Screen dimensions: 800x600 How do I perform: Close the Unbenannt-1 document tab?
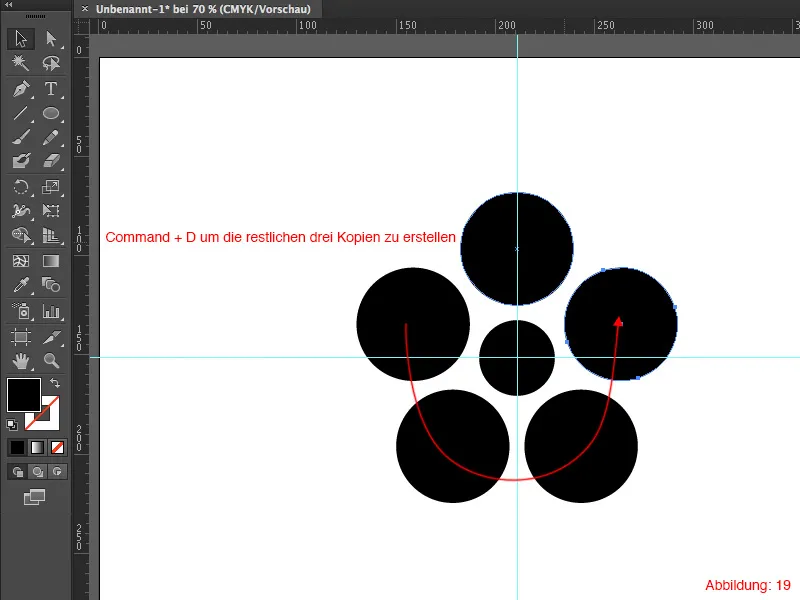click(85, 9)
